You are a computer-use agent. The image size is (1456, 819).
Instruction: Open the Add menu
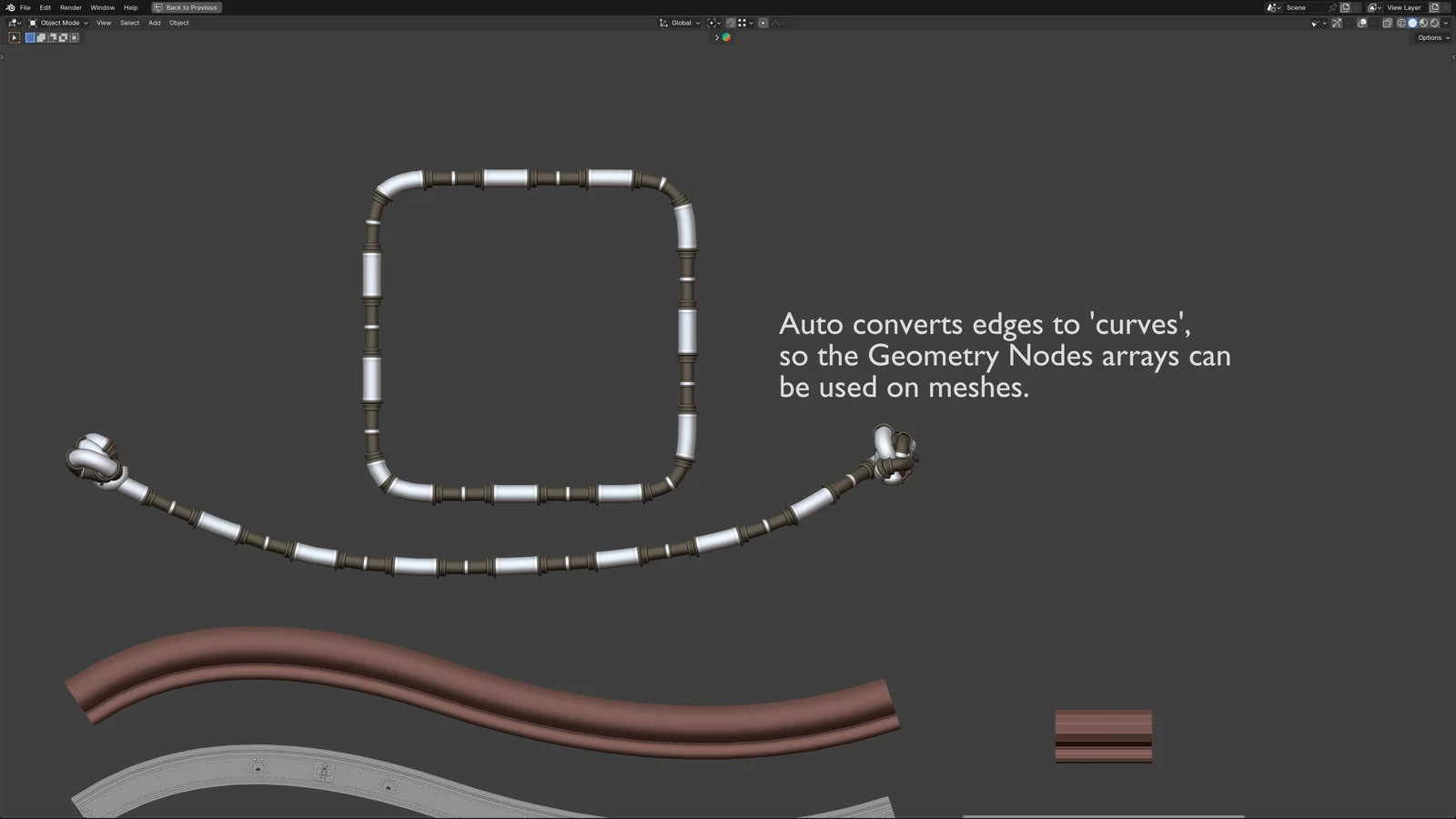(x=155, y=23)
